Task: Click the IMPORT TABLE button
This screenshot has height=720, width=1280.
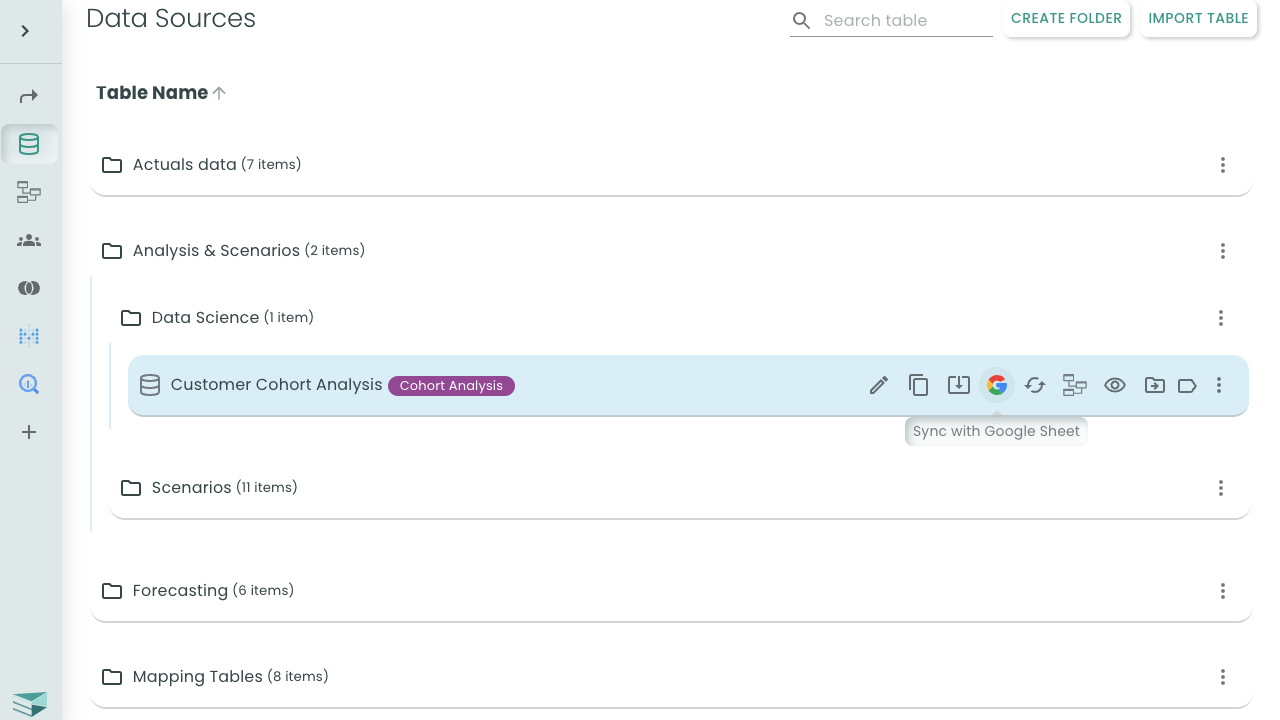Action: point(1198,19)
